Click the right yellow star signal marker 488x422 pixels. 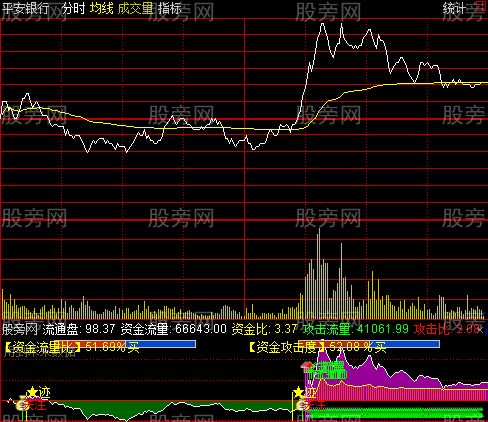tap(298, 392)
